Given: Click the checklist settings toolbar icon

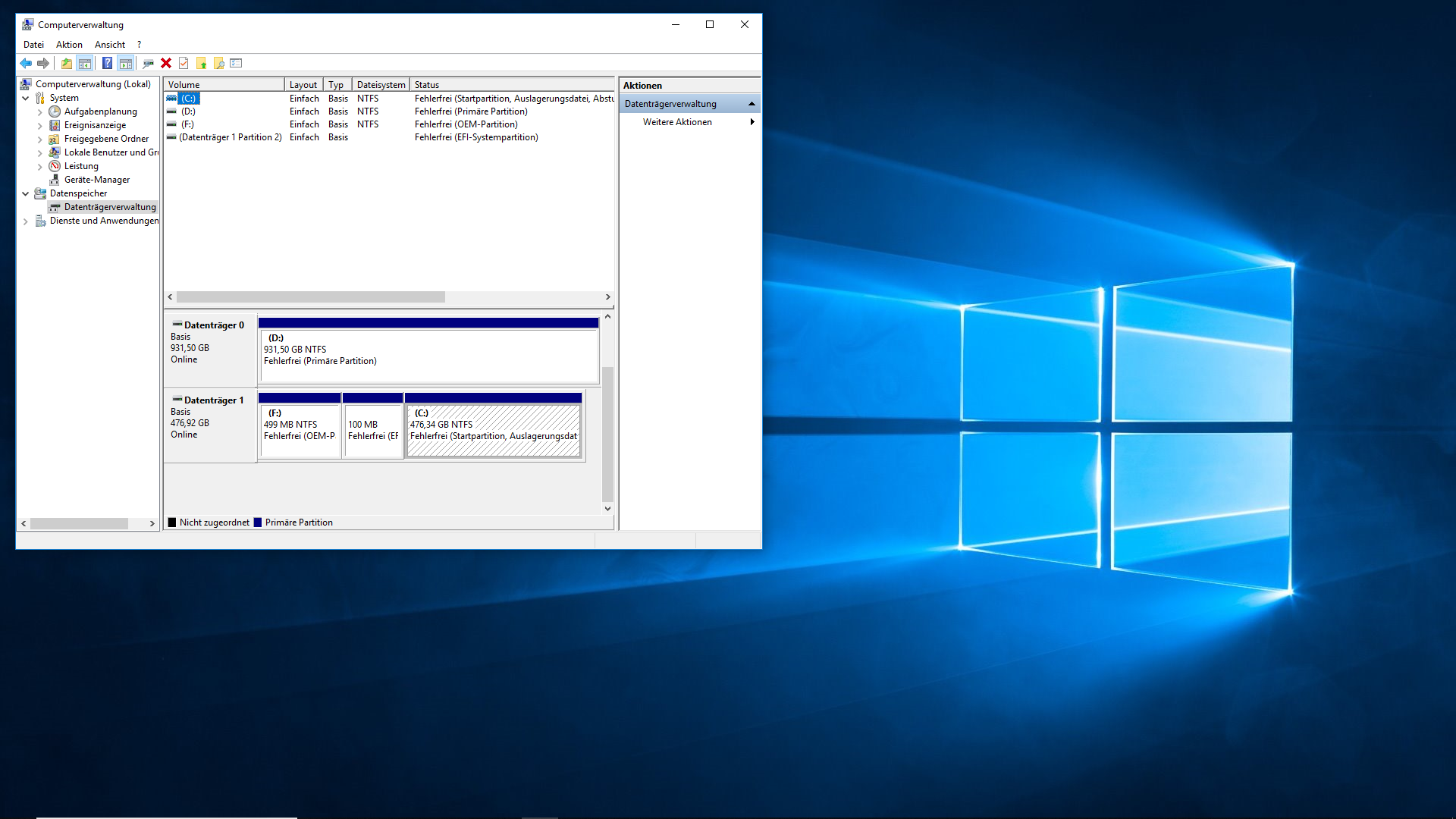Looking at the screenshot, I should pos(236,64).
